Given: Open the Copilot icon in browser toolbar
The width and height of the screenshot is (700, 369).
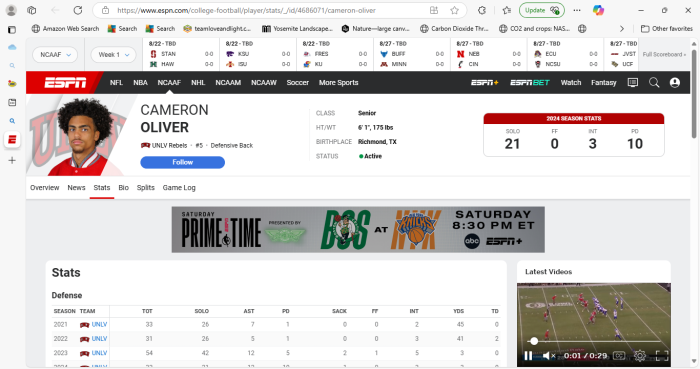Looking at the screenshot, I should click(x=598, y=10).
